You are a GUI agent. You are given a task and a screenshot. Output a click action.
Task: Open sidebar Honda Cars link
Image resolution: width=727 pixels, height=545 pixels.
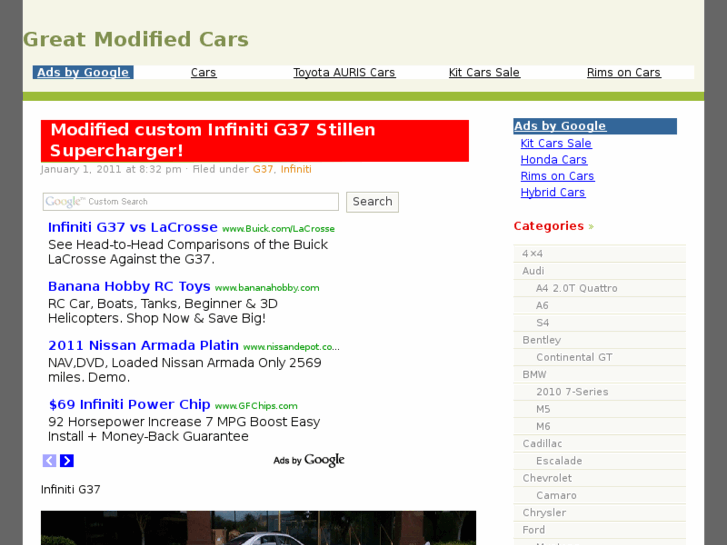[554, 160]
